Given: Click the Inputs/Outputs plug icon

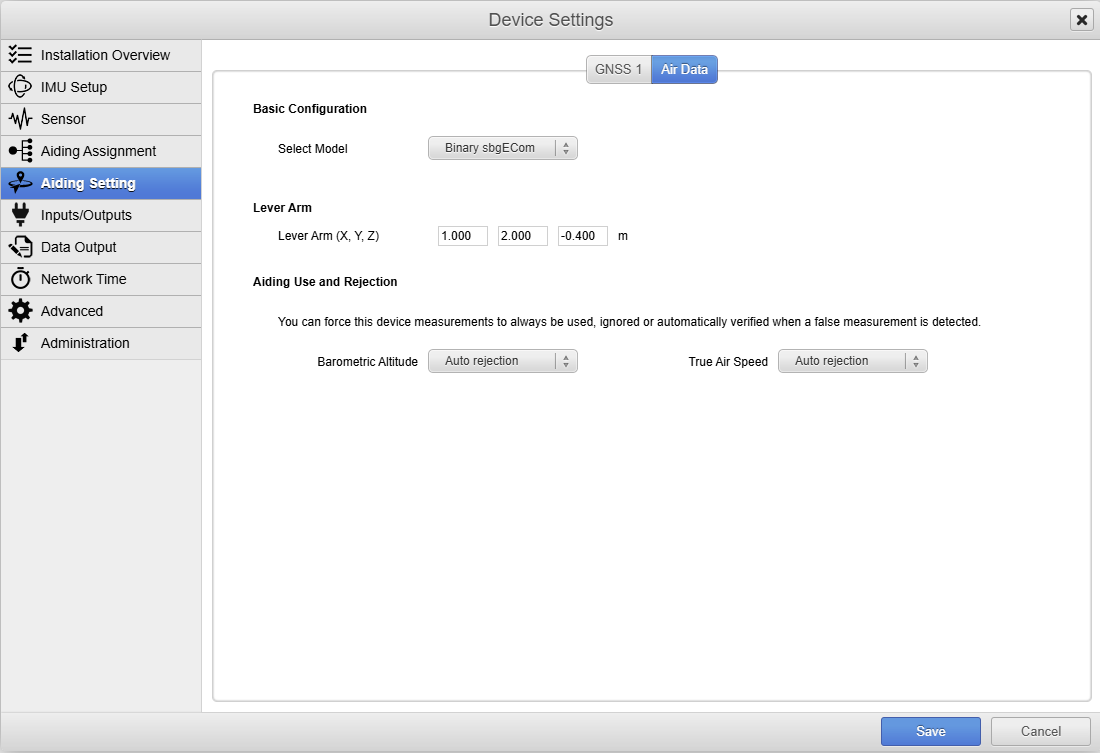Looking at the screenshot, I should pos(20,215).
